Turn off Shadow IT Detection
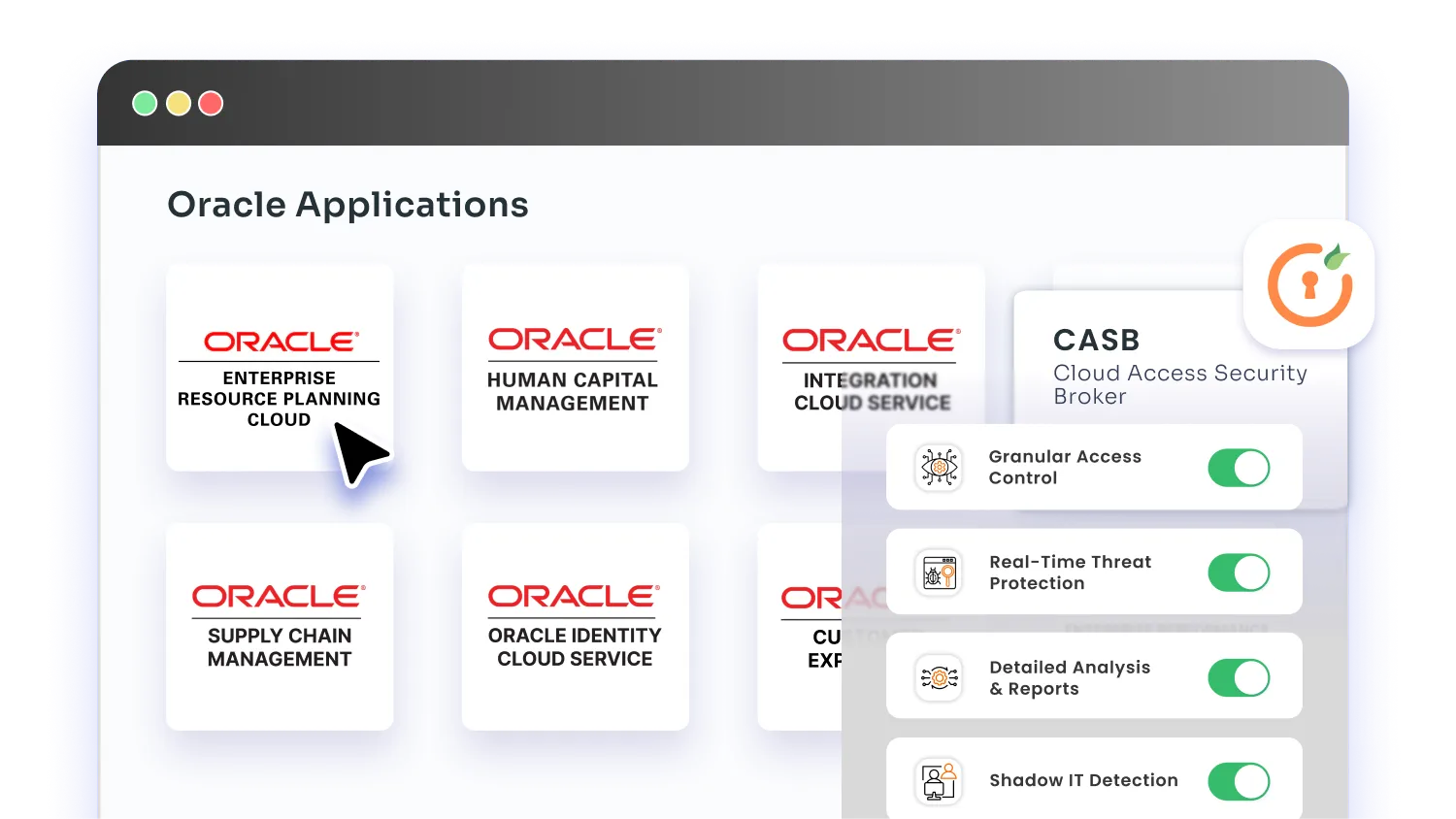The width and height of the screenshot is (1456, 819). click(x=1239, y=780)
